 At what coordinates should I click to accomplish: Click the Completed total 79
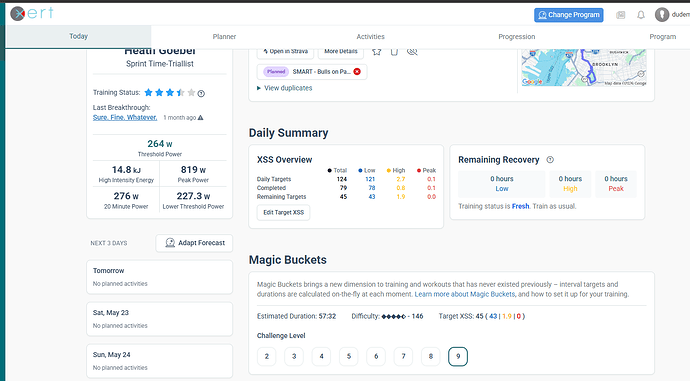(x=344, y=188)
